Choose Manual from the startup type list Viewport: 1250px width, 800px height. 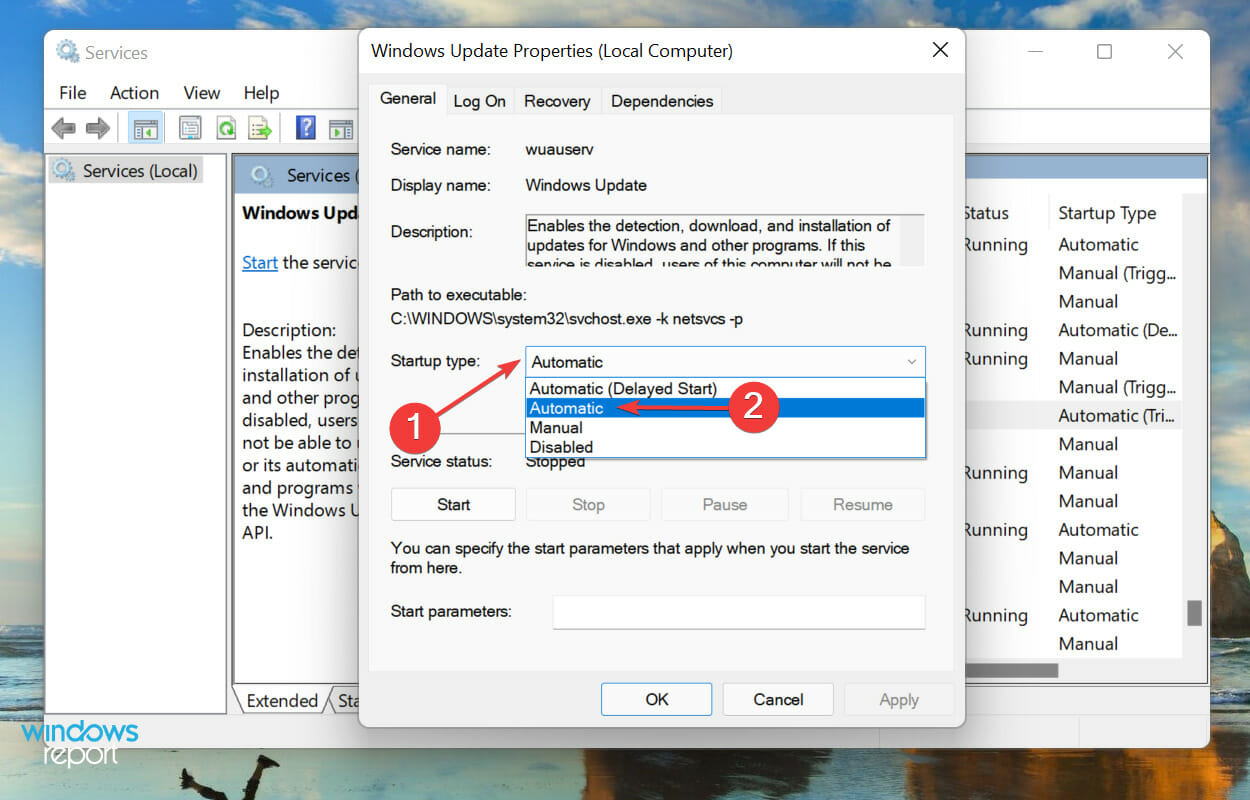[x=726, y=427]
